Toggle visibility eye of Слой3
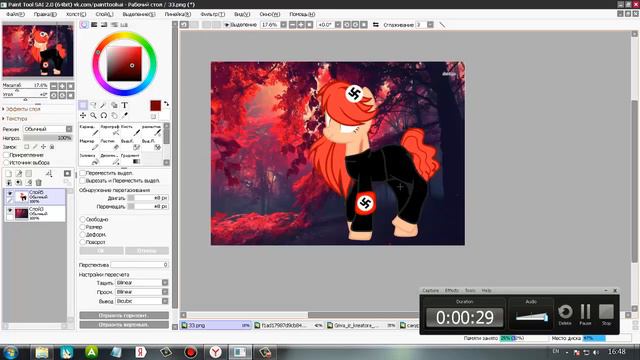 (9, 210)
